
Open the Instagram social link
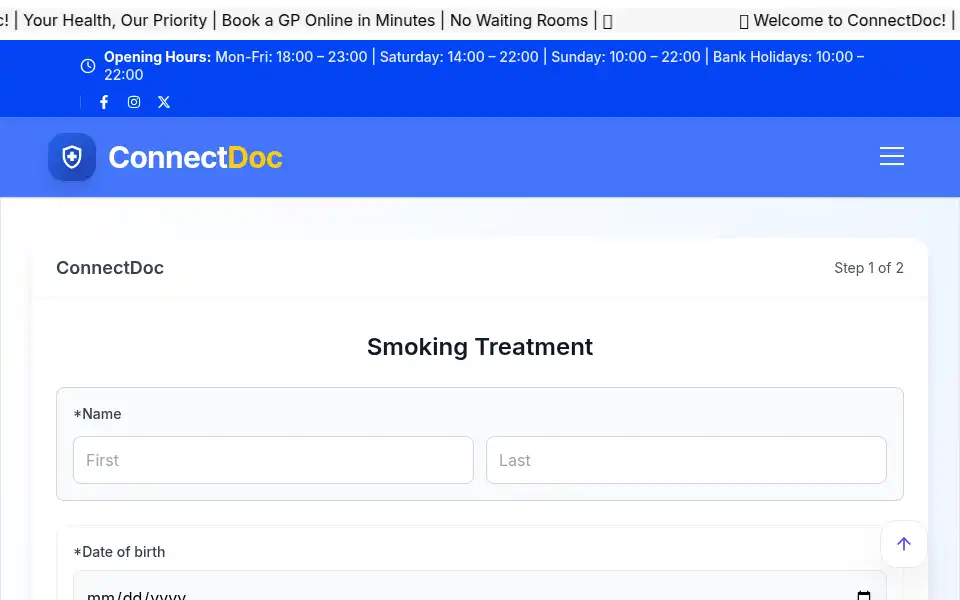(x=133, y=102)
